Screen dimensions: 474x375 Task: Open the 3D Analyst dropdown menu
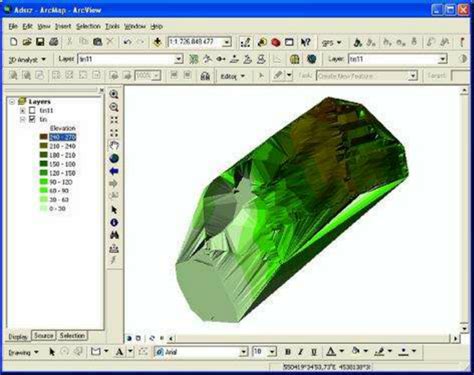27,60
